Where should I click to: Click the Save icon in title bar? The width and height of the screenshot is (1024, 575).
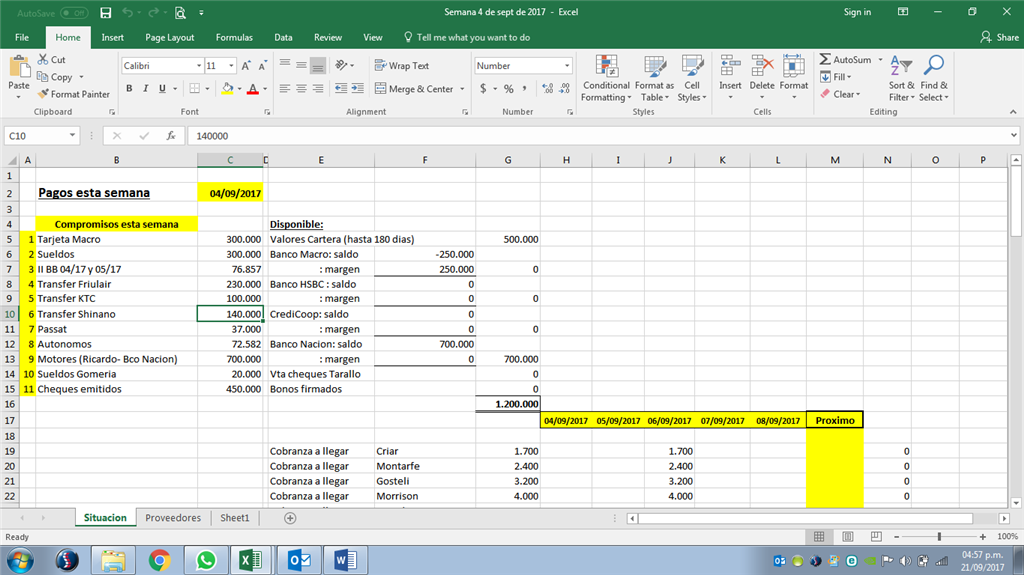pos(105,13)
